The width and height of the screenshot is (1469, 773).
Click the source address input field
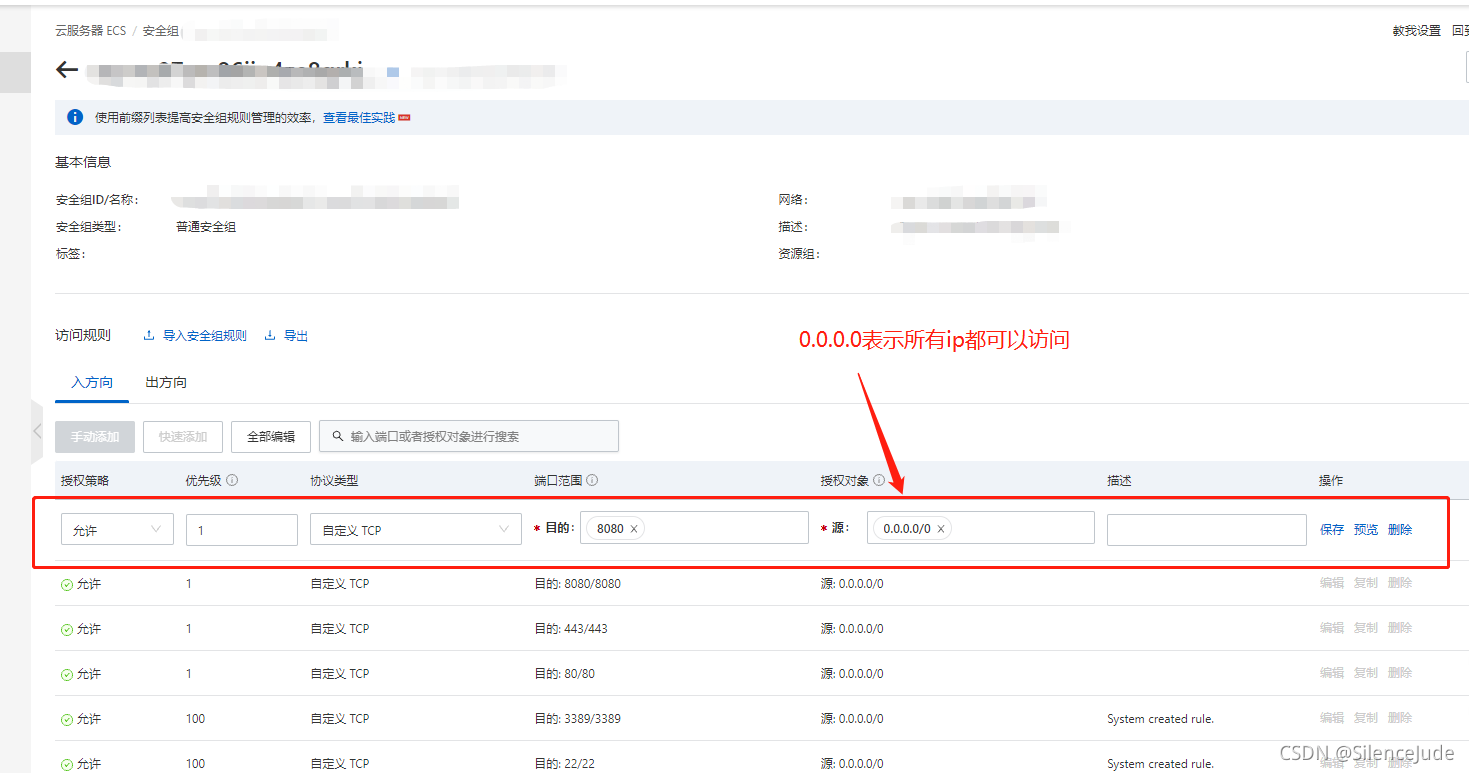click(981, 527)
